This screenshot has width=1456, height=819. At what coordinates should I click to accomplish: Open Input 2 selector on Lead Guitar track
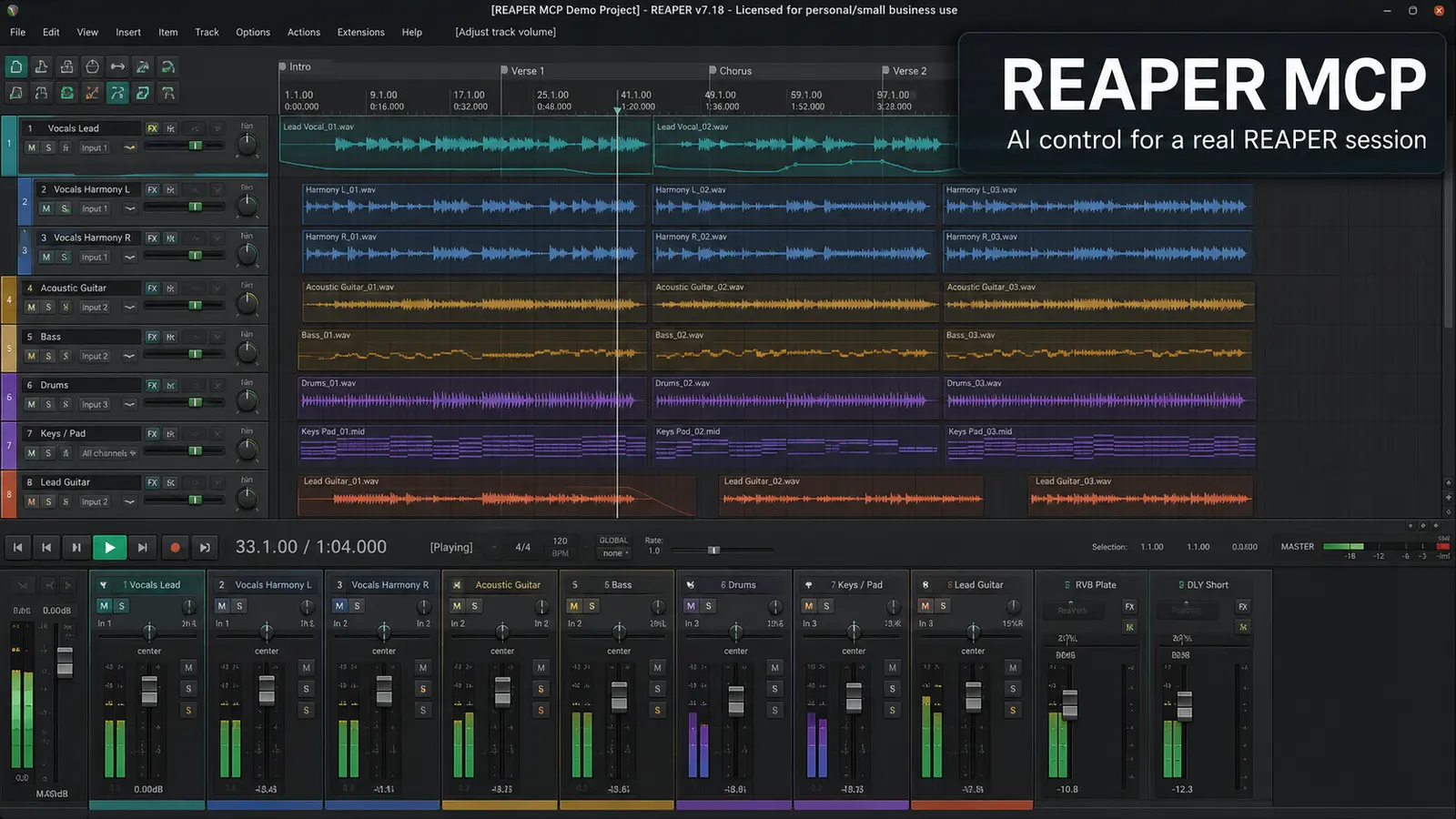(x=95, y=501)
